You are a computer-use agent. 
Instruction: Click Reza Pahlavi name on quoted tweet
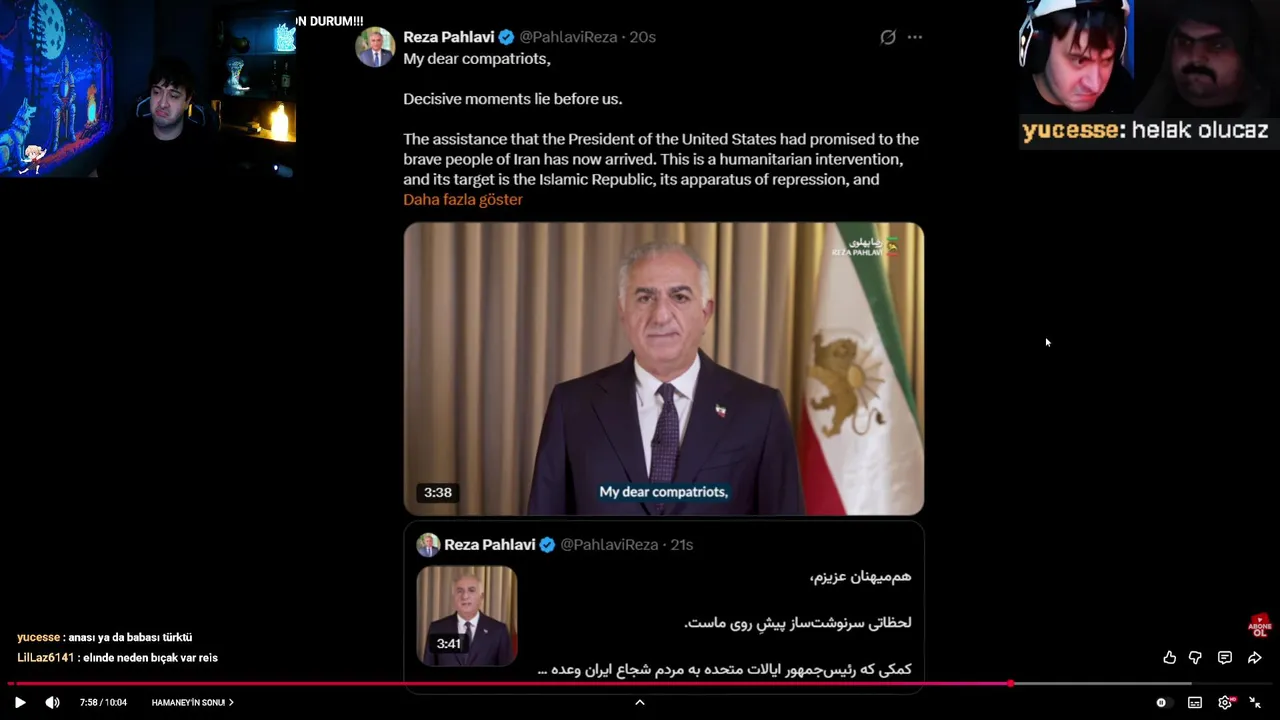(489, 545)
